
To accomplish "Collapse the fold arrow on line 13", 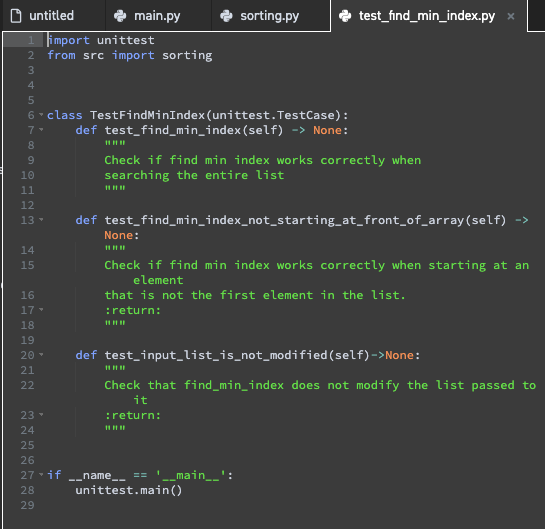I will point(41,219).
